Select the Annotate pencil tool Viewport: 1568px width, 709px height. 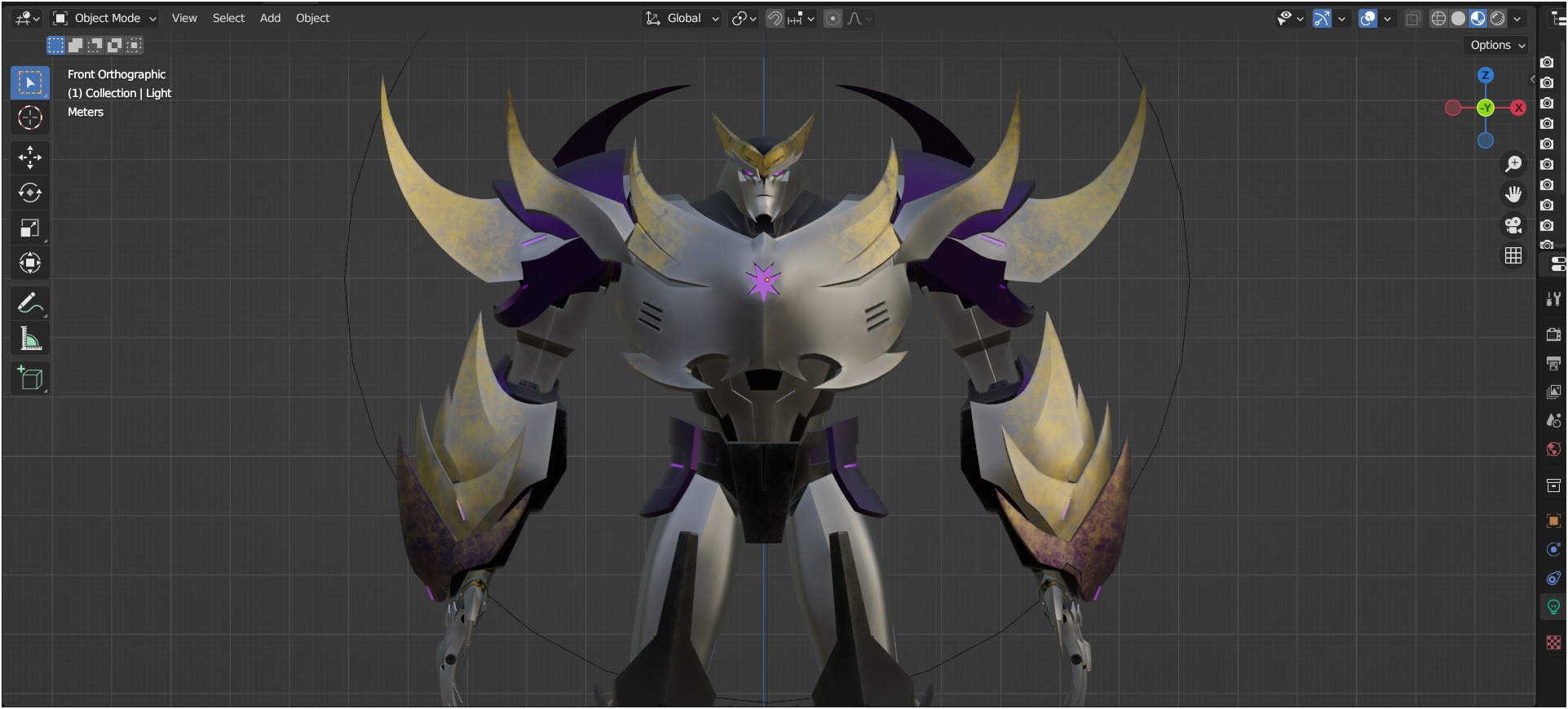[30, 304]
